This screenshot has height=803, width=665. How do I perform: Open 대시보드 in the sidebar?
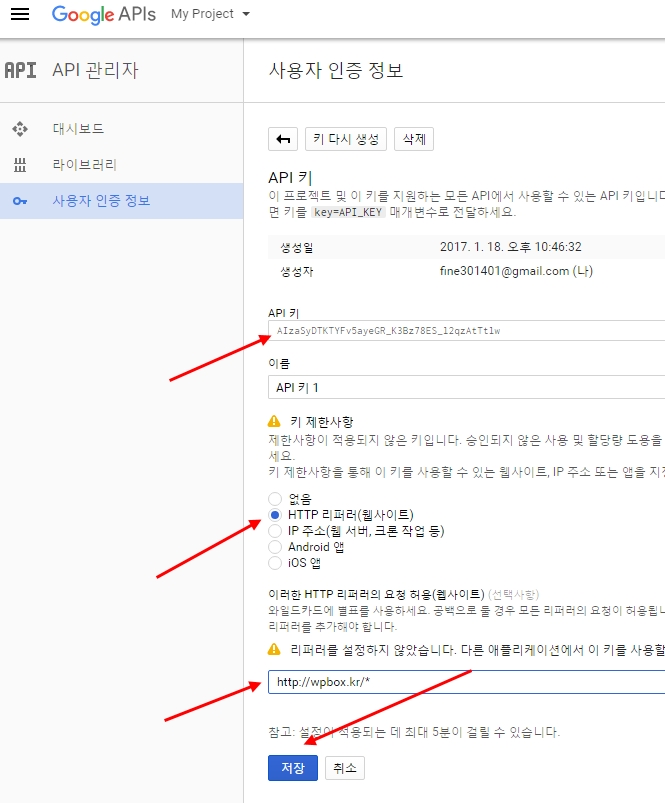(x=78, y=129)
